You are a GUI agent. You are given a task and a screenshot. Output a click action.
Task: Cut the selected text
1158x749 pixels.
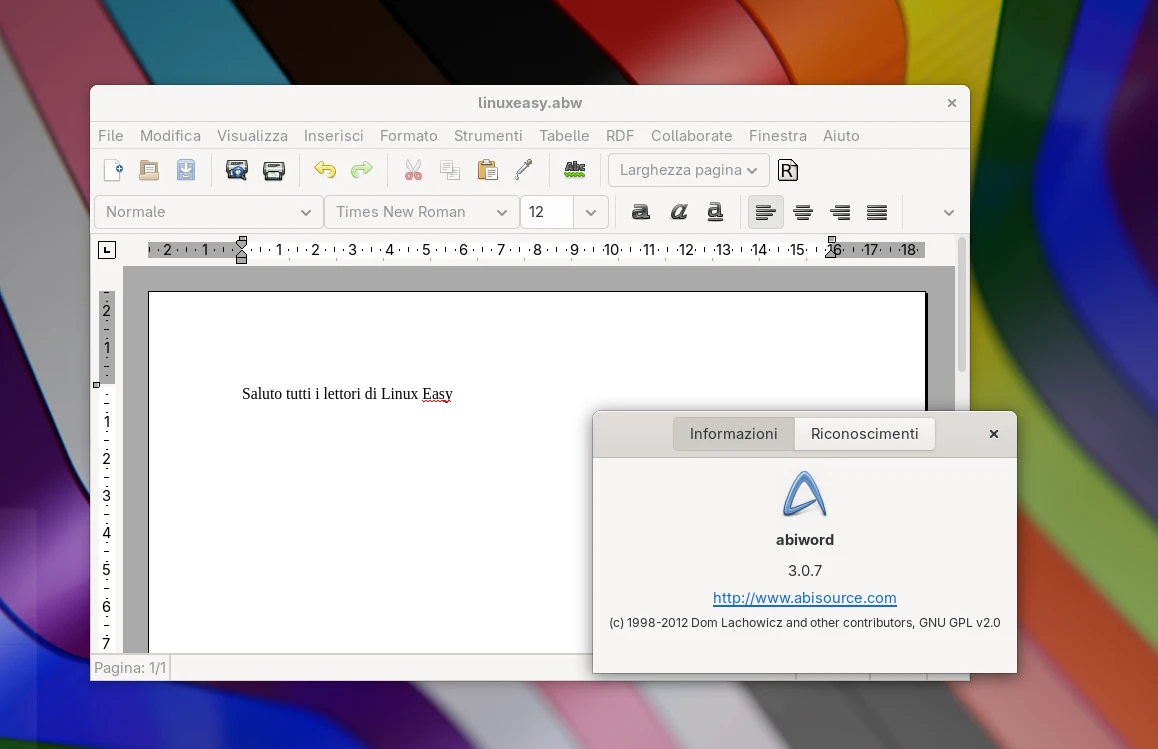(412, 170)
